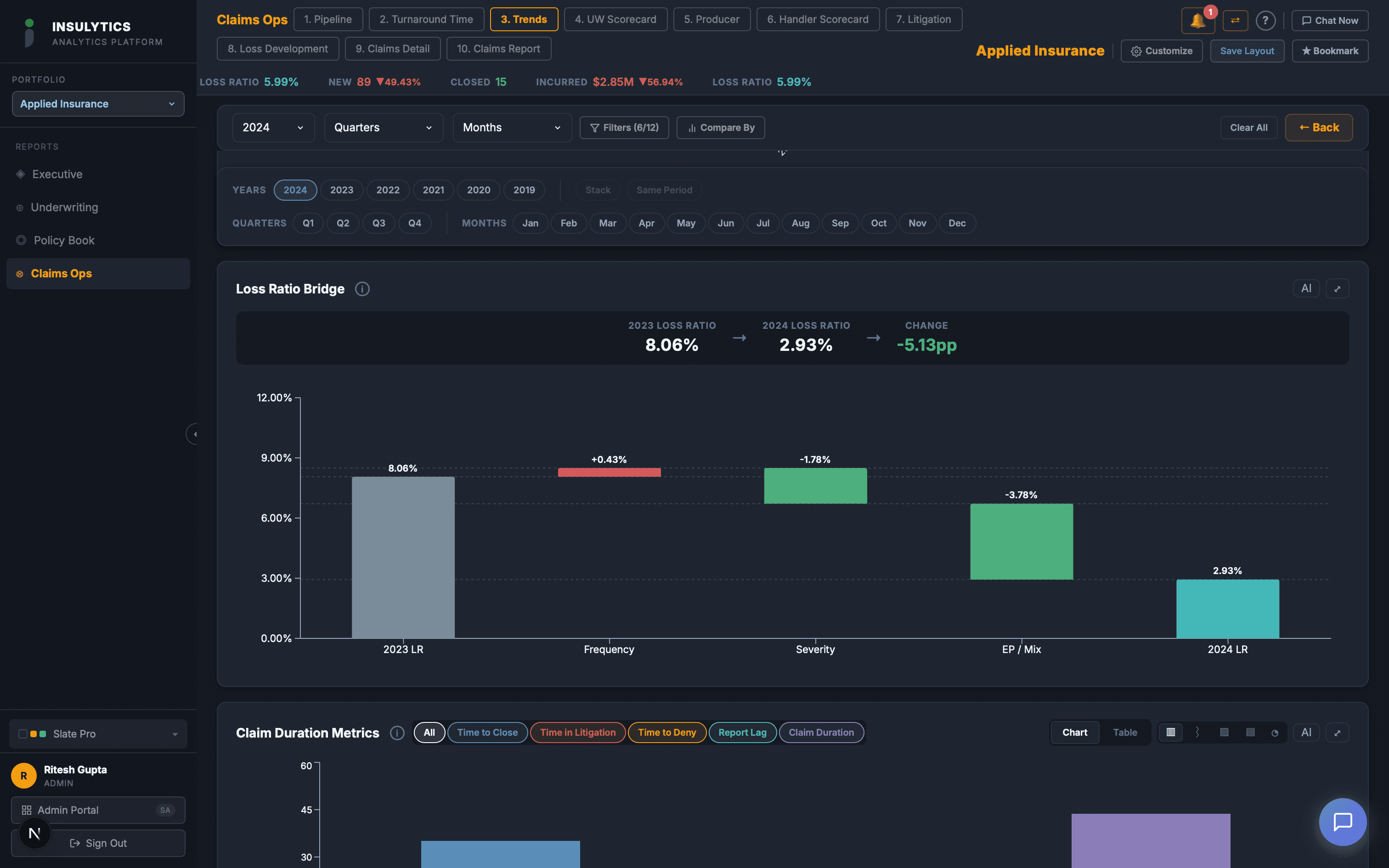The width and height of the screenshot is (1389, 868).
Task: Select line chart type icon
Action: pos(1197,733)
